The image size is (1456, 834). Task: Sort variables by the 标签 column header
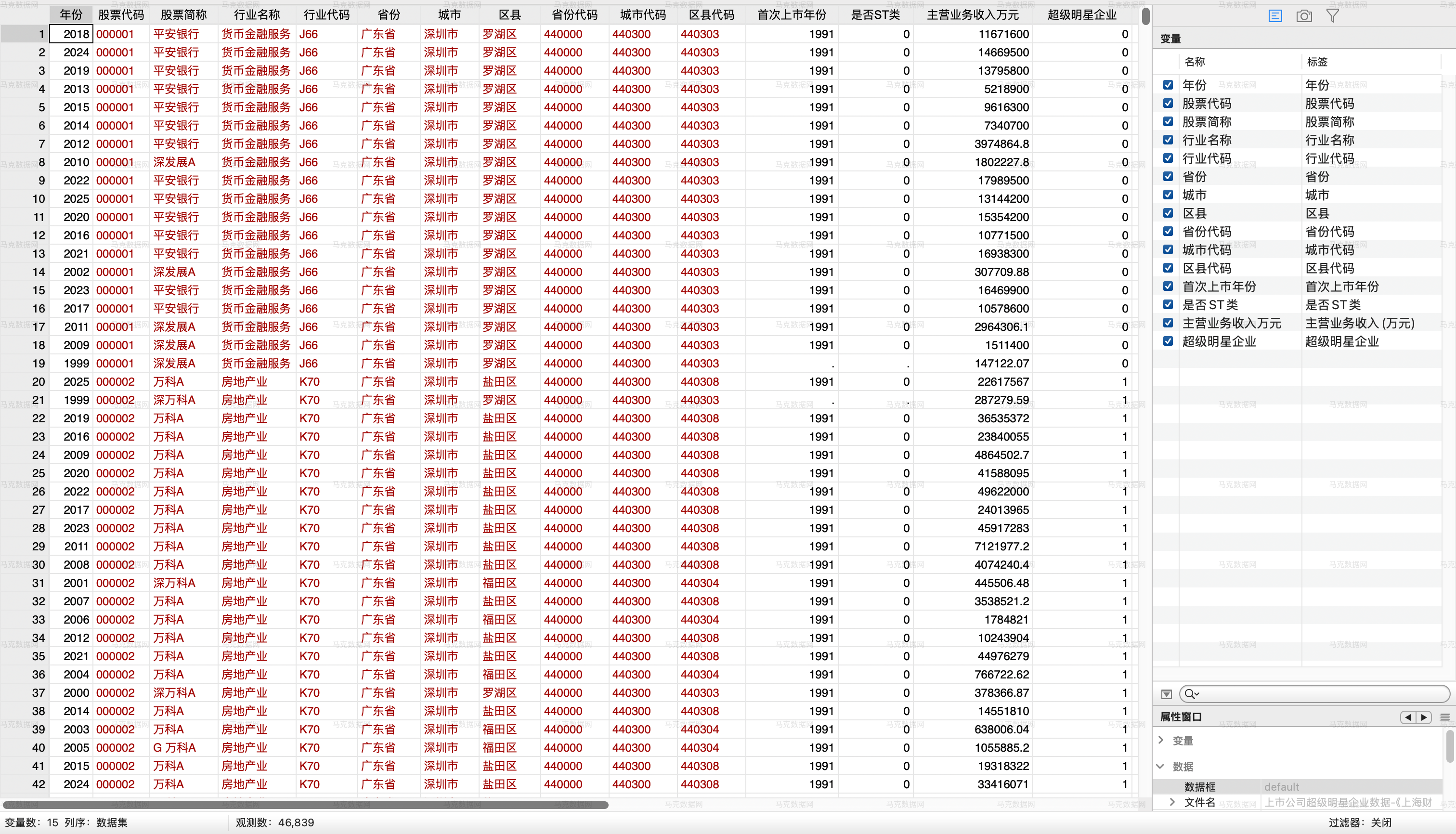pos(1371,62)
